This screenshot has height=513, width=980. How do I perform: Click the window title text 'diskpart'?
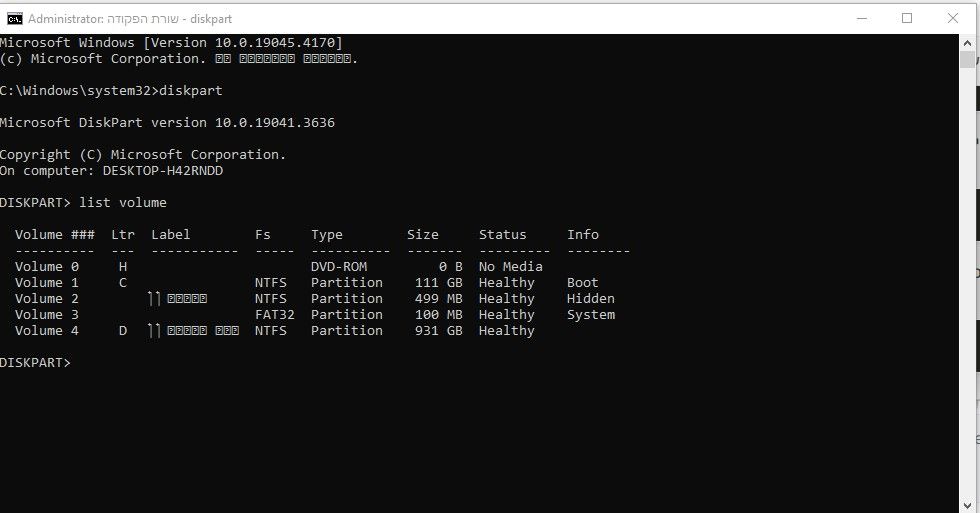211,19
